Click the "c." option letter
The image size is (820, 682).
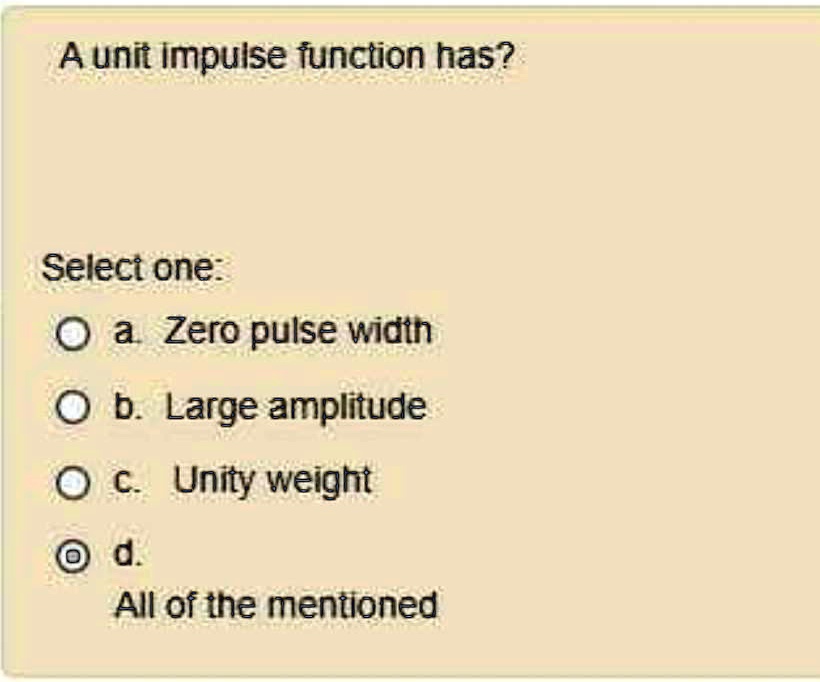tap(127, 482)
